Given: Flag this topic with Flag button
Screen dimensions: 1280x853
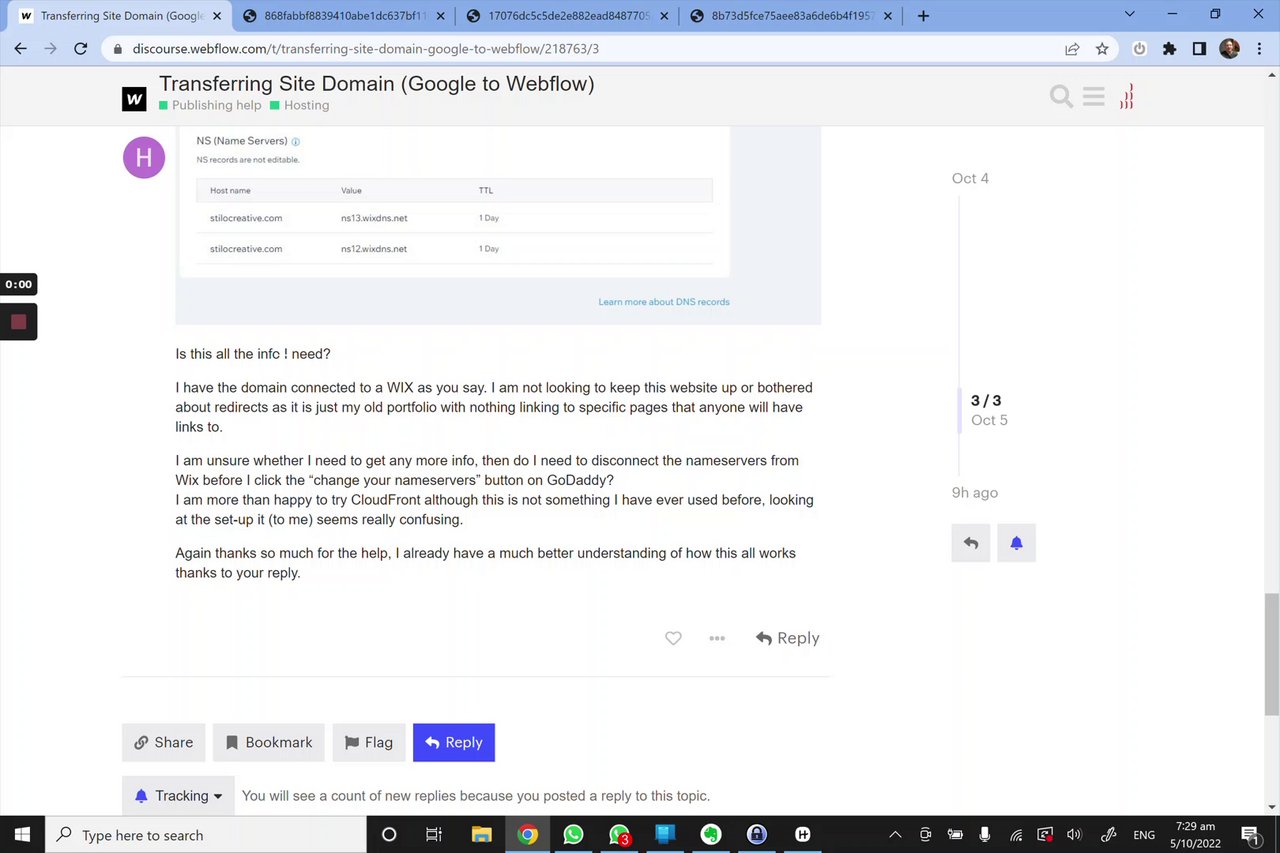Looking at the screenshot, I should pos(369,742).
